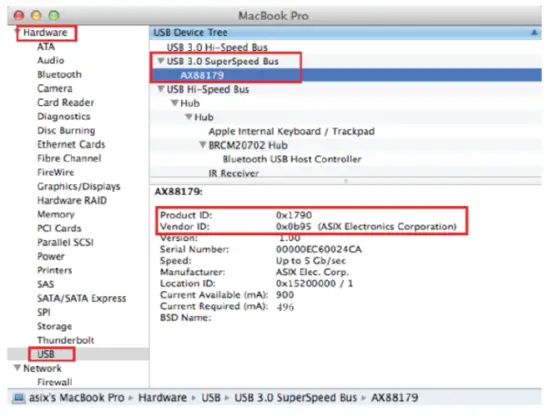Viewport: 550px width, 416px height.
Task: Select Thunderbolt in the sidebar
Action: 66,340
